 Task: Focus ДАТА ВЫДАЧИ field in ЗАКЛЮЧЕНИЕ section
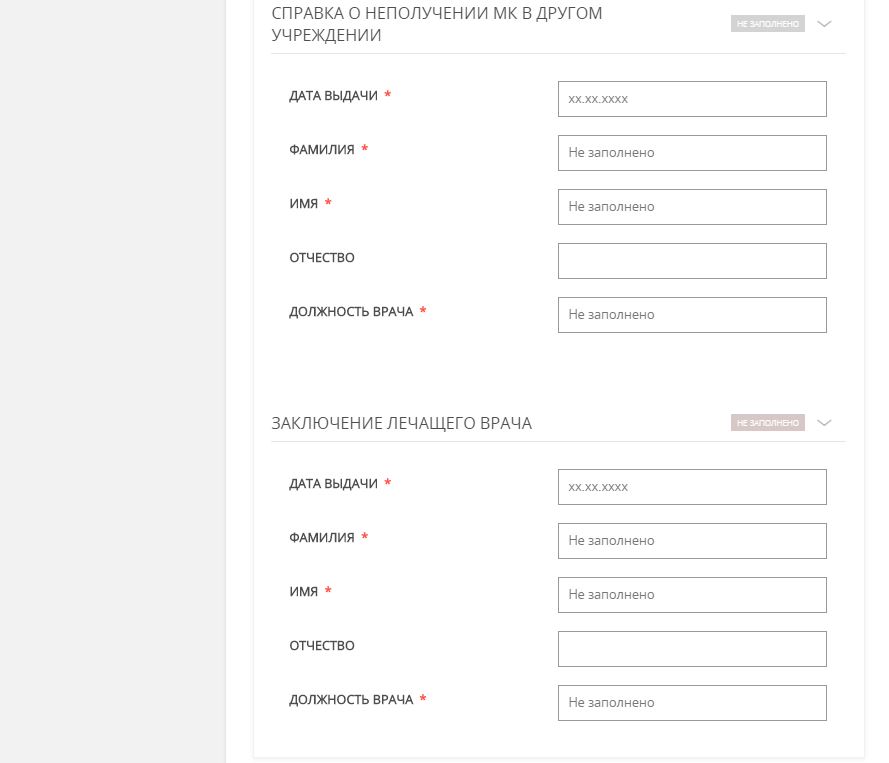(692, 487)
